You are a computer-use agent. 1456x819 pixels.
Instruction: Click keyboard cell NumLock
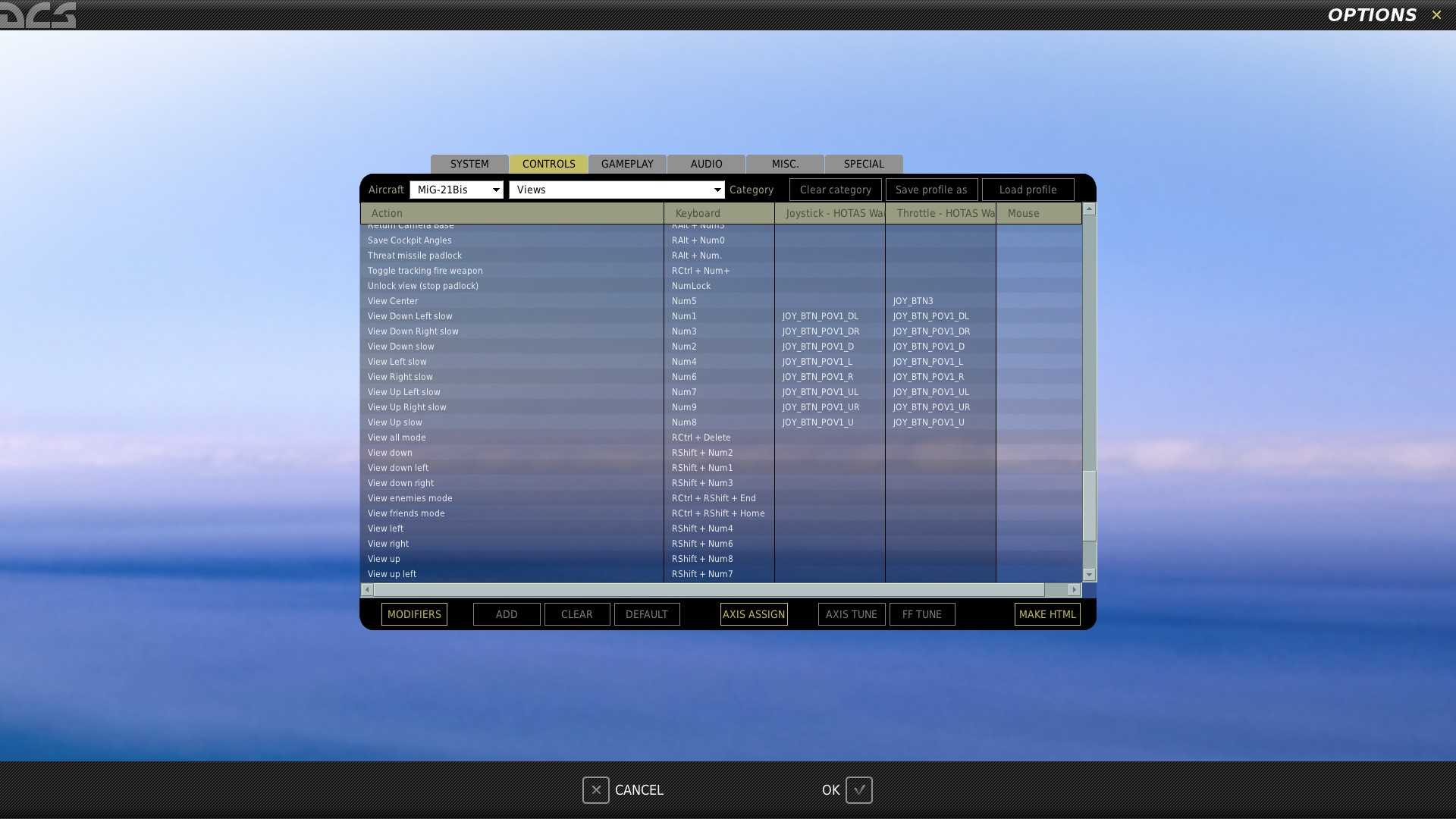click(x=719, y=286)
